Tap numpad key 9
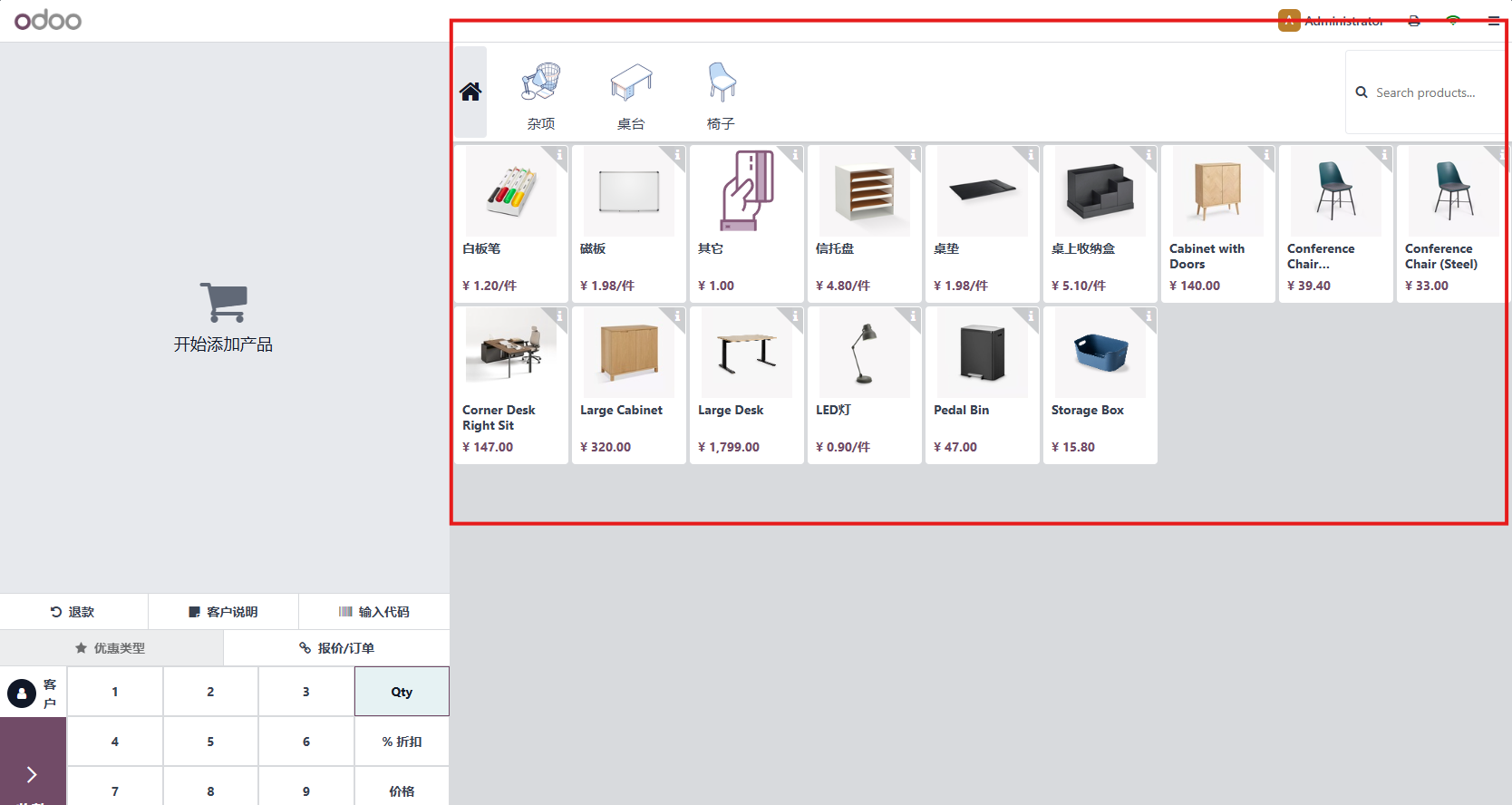Screen dimensions: 1512x805 coord(306,786)
